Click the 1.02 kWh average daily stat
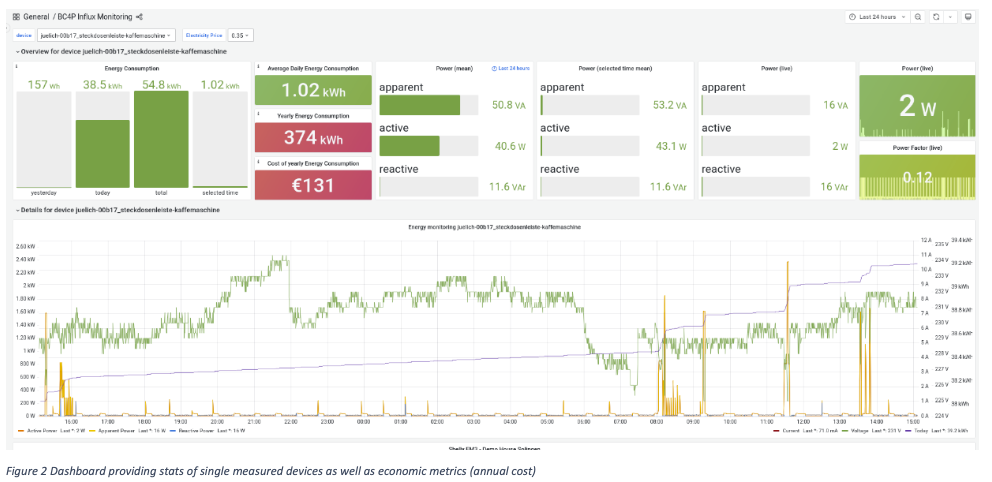This screenshot has height=482, width=992. point(313,90)
